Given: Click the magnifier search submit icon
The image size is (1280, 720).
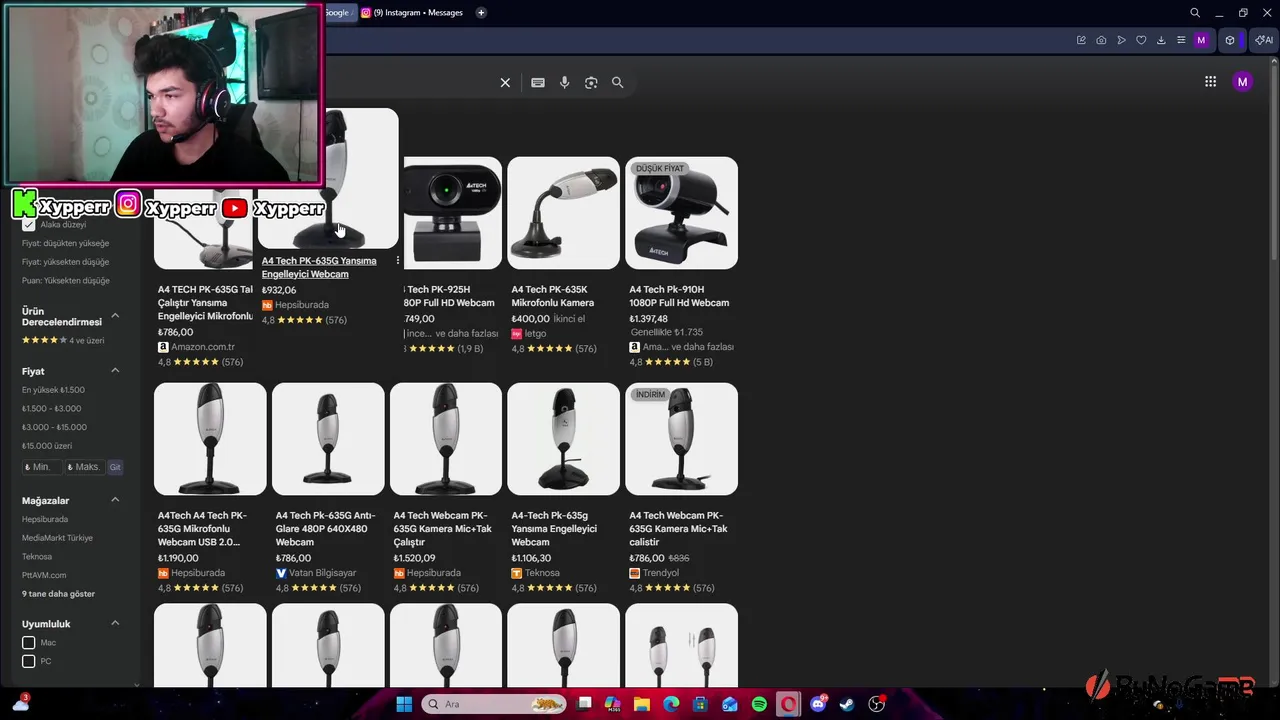Looking at the screenshot, I should pyautogui.click(x=617, y=83).
